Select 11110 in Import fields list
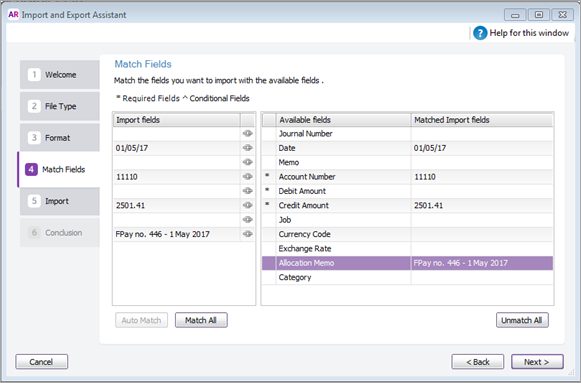The image size is (581, 383). 177,177
